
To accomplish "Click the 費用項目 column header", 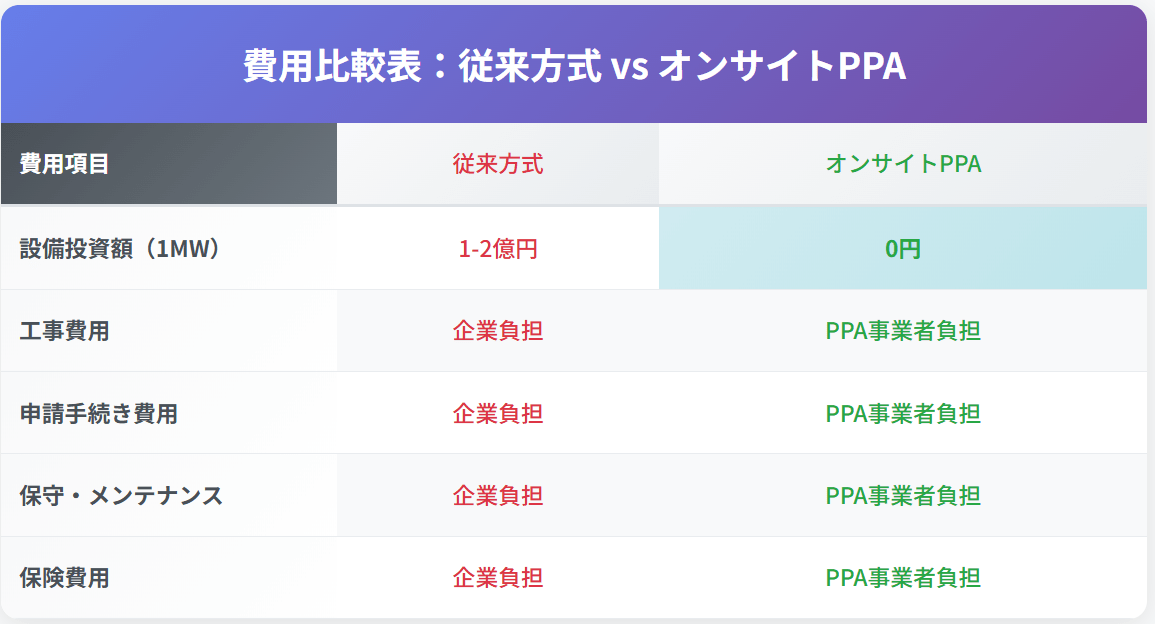I will click(65, 164).
